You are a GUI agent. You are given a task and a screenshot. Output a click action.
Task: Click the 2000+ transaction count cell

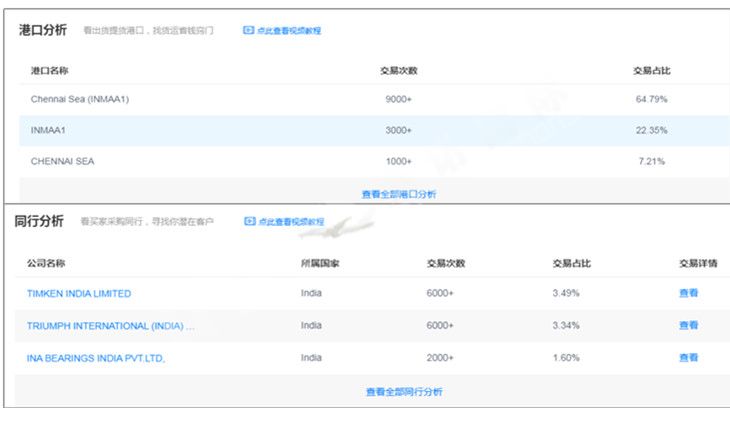click(x=440, y=357)
